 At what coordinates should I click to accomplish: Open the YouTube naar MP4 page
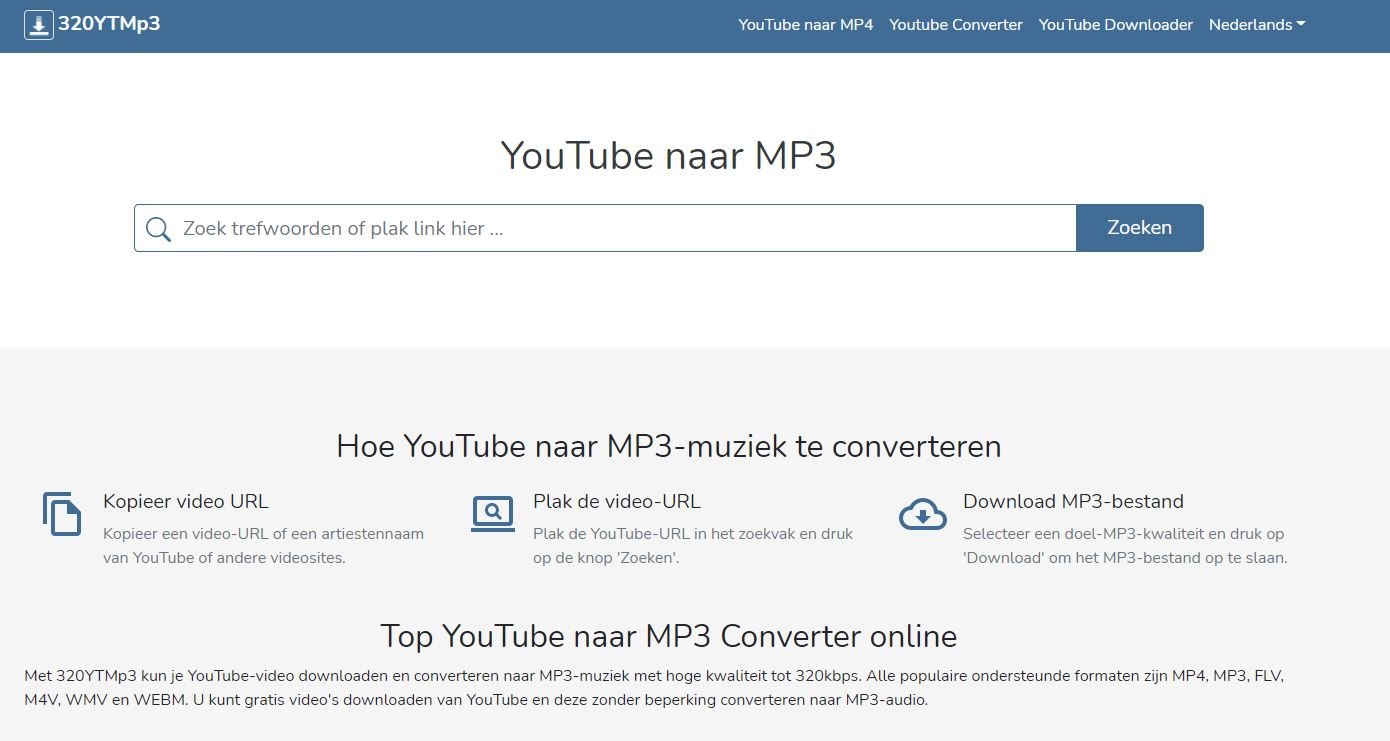[x=805, y=24]
